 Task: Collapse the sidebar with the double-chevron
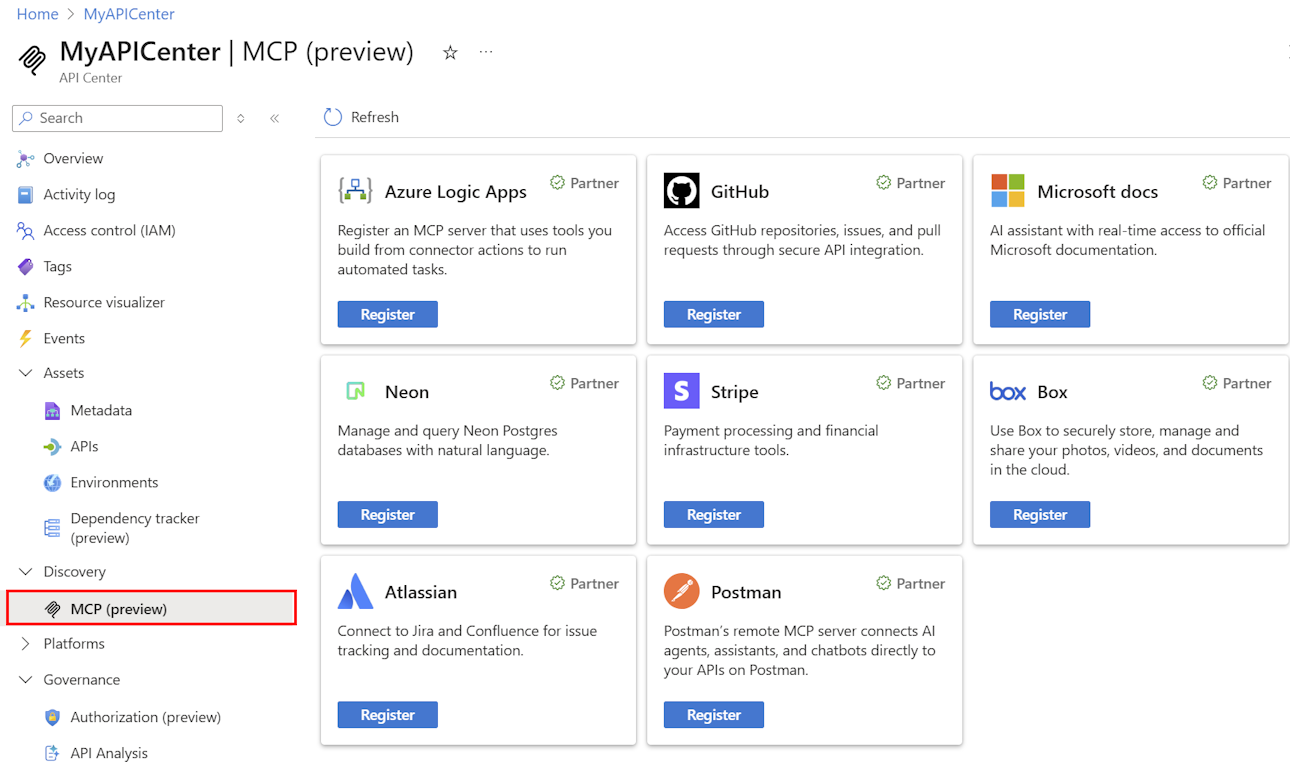click(275, 117)
